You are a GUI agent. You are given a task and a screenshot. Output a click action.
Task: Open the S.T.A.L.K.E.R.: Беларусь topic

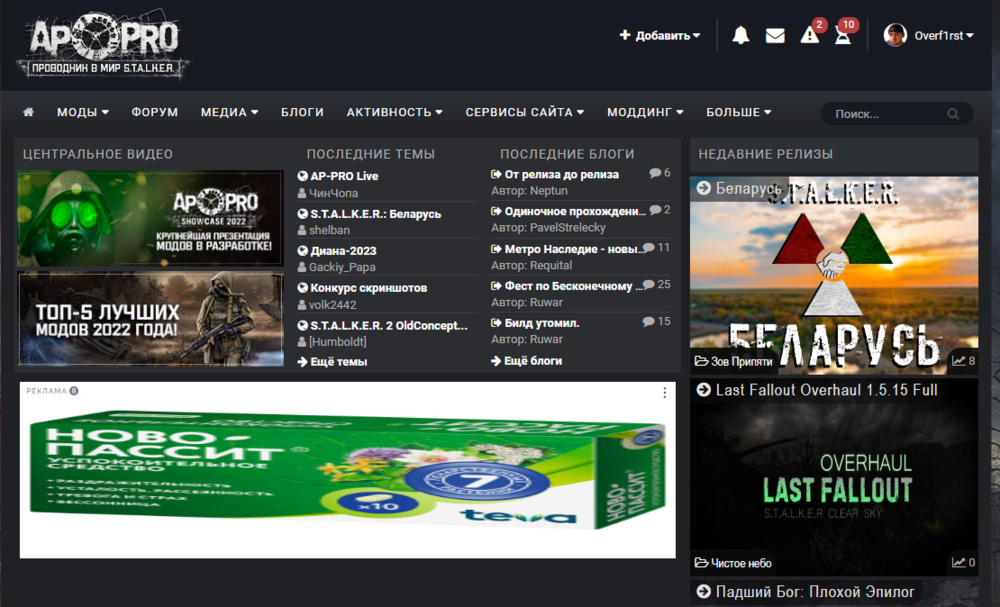pyautogui.click(x=376, y=214)
